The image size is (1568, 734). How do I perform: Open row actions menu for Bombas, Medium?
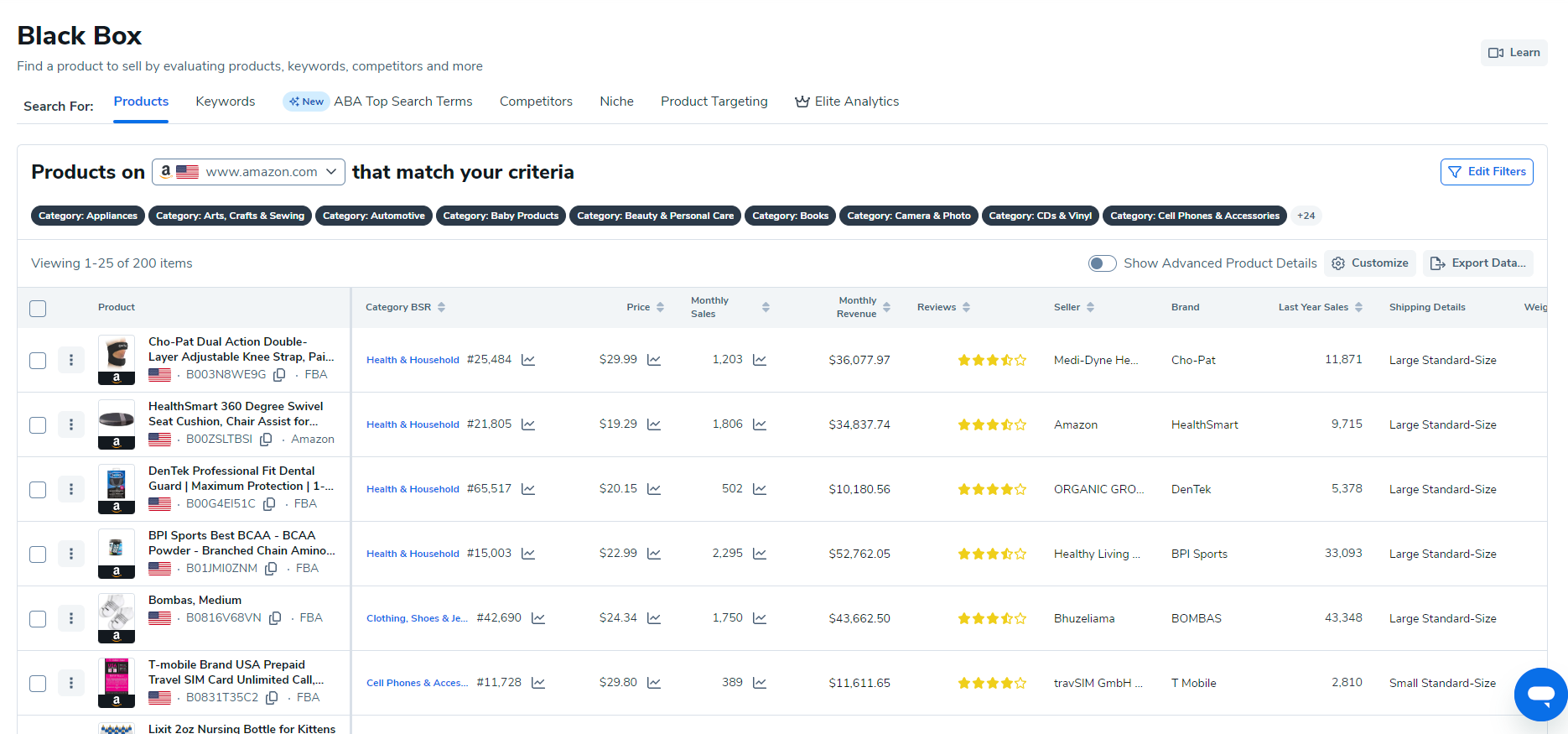point(71,618)
